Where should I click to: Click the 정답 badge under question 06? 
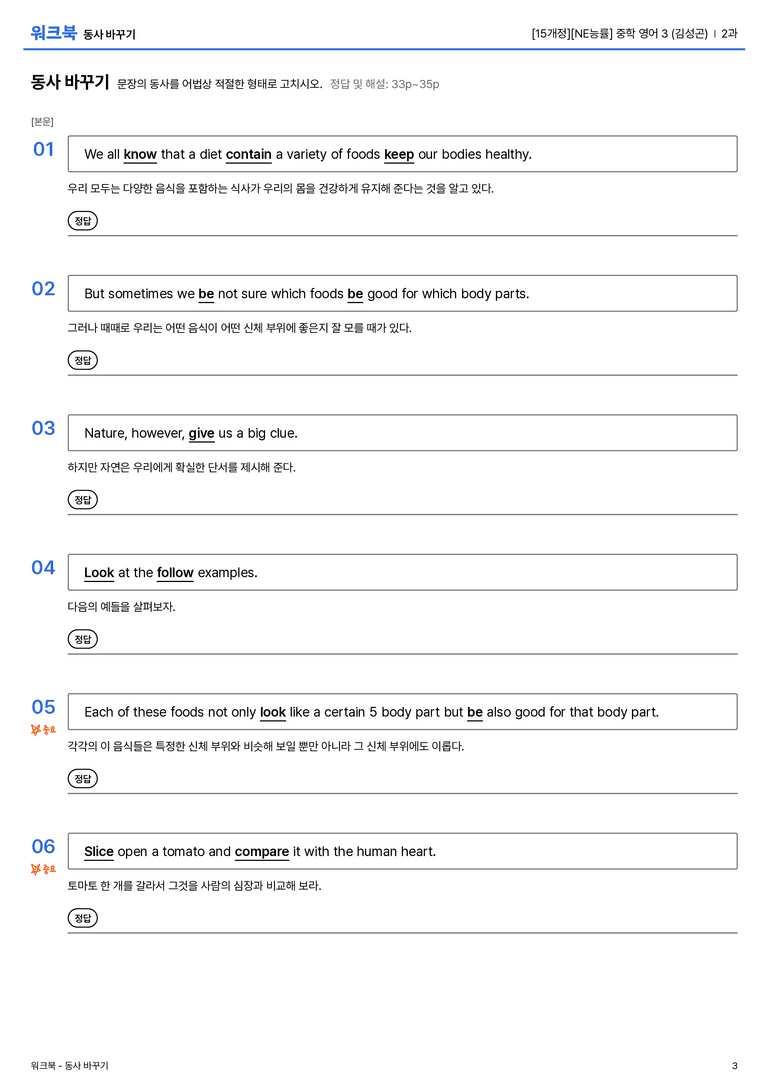pos(82,917)
